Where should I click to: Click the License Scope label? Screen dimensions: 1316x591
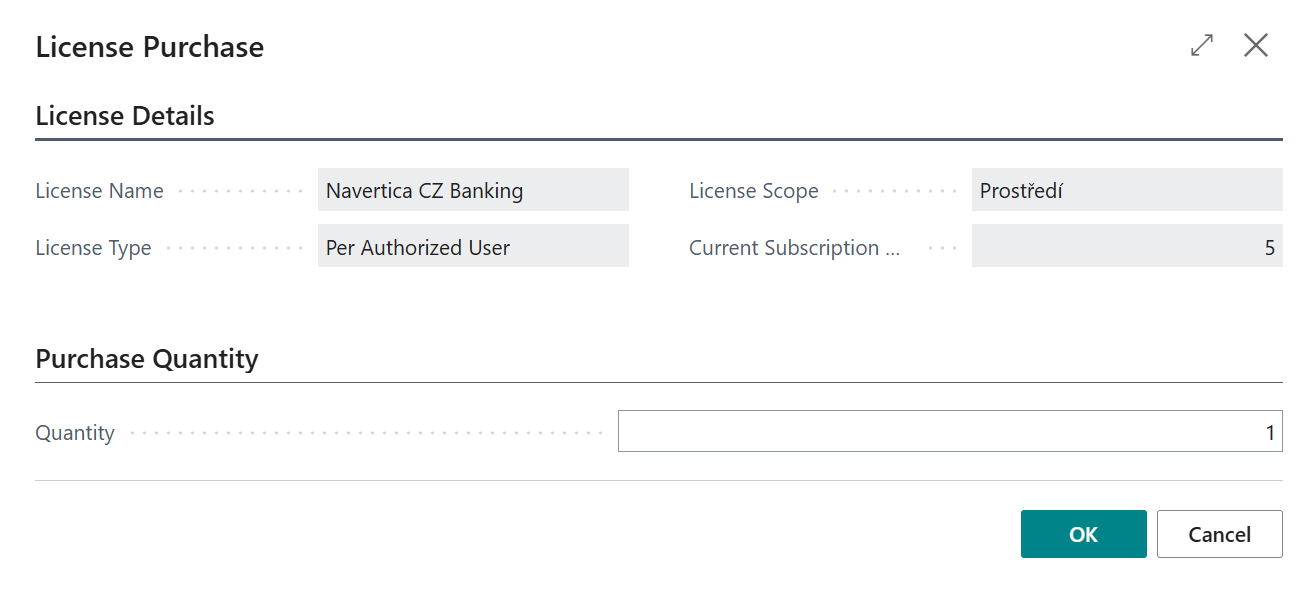pyautogui.click(x=754, y=190)
